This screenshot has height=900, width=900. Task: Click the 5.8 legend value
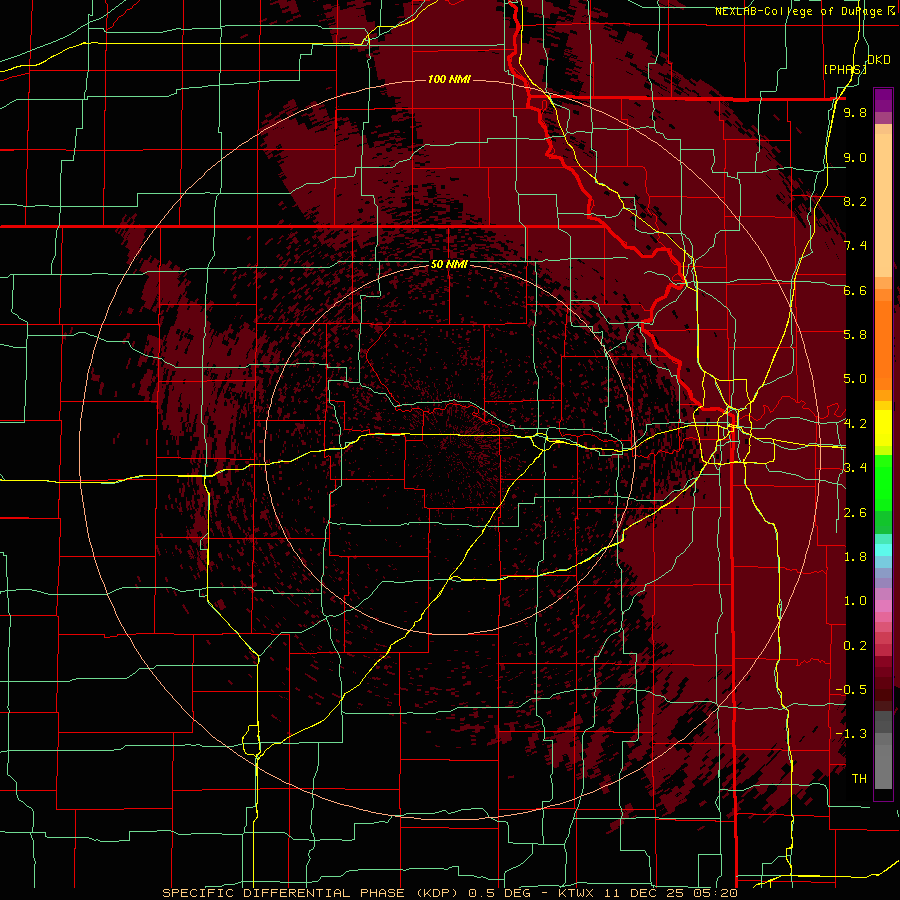[855, 335]
